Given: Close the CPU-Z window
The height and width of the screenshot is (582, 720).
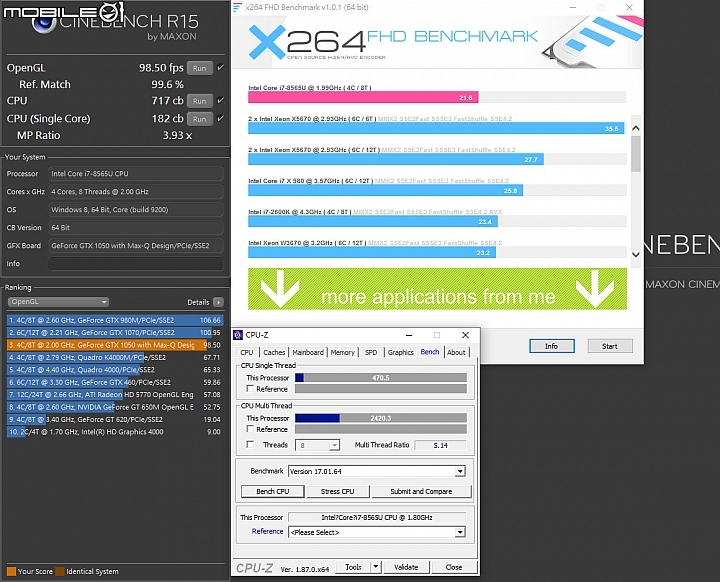Looking at the screenshot, I should (465, 335).
